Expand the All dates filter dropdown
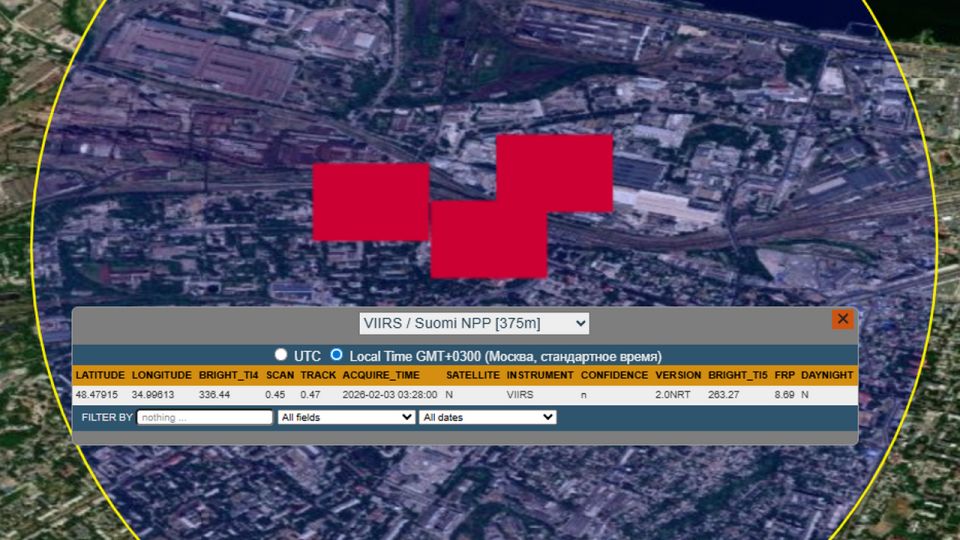 pyautogui.click(x=488, y=417)
